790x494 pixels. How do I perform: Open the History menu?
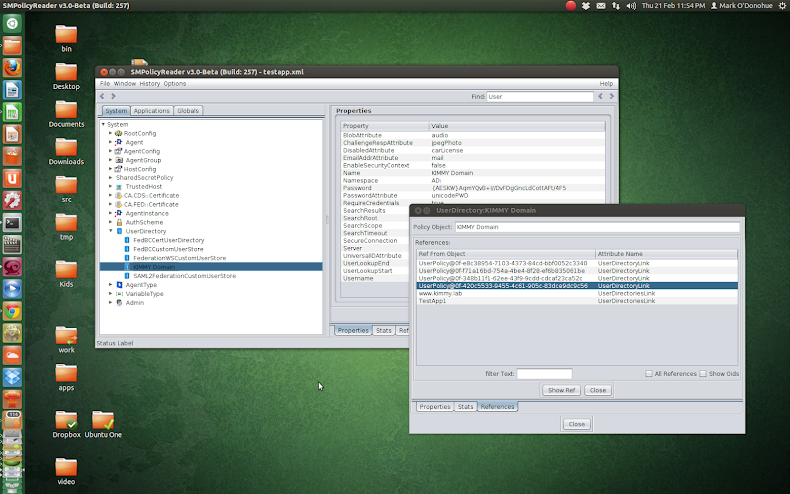tap(150, 83)
